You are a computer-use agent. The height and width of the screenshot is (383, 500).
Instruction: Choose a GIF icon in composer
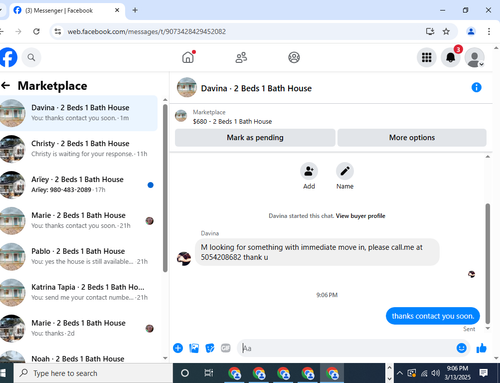click(x=226, y=348)
